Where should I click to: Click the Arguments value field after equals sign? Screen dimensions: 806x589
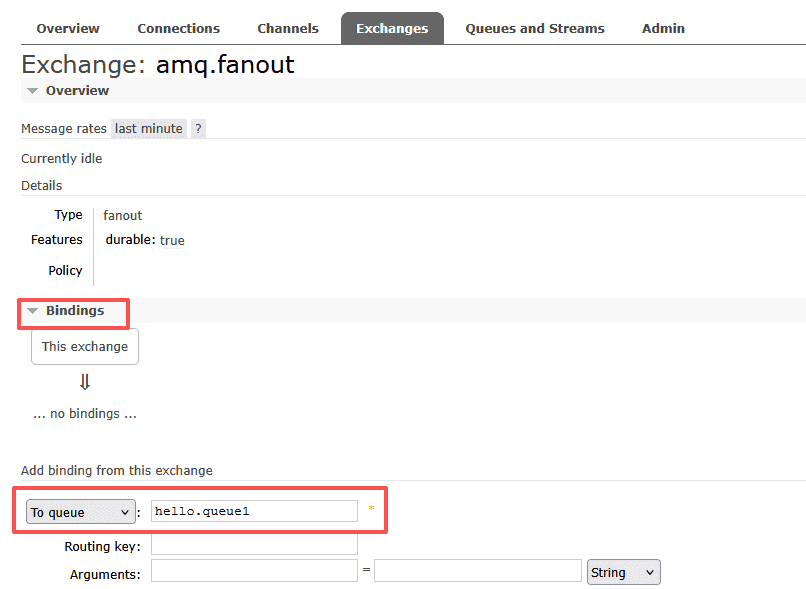tap(478, 571)
